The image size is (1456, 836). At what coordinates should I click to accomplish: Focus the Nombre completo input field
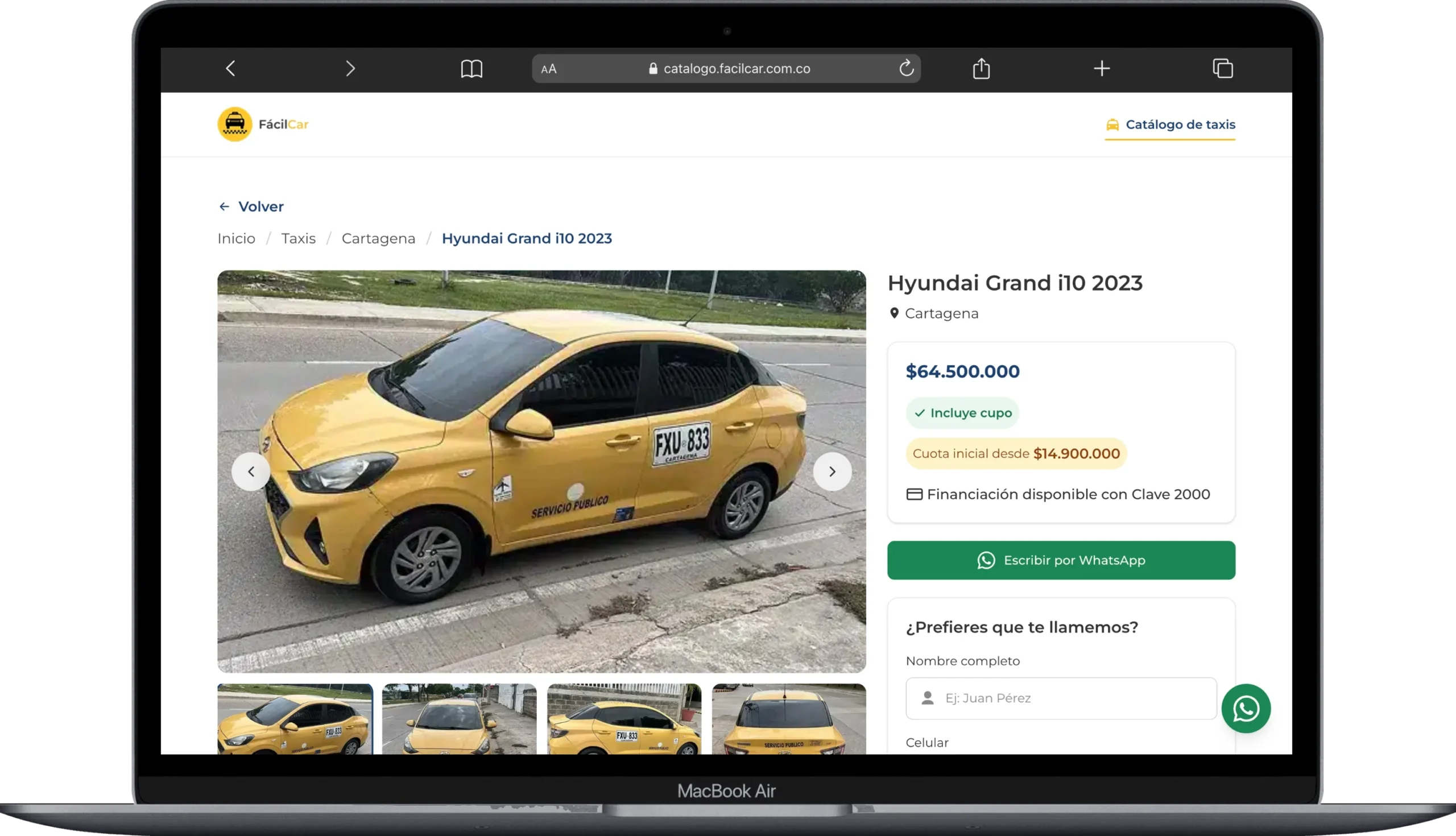1061,698
